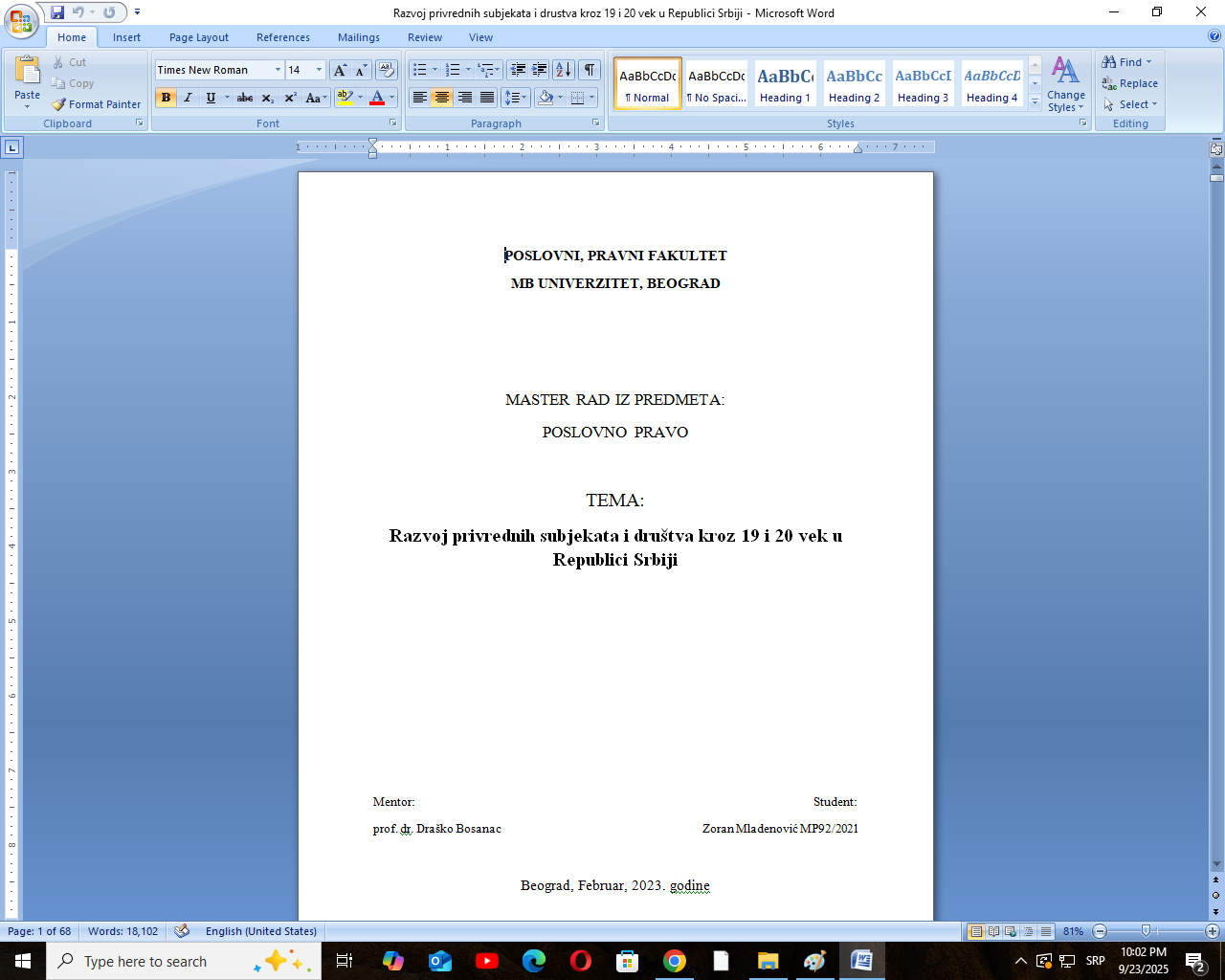The width and height of the screenshot is (1225, 980).
Task: Toggle Align Text Left
Action: click(419, 98)
